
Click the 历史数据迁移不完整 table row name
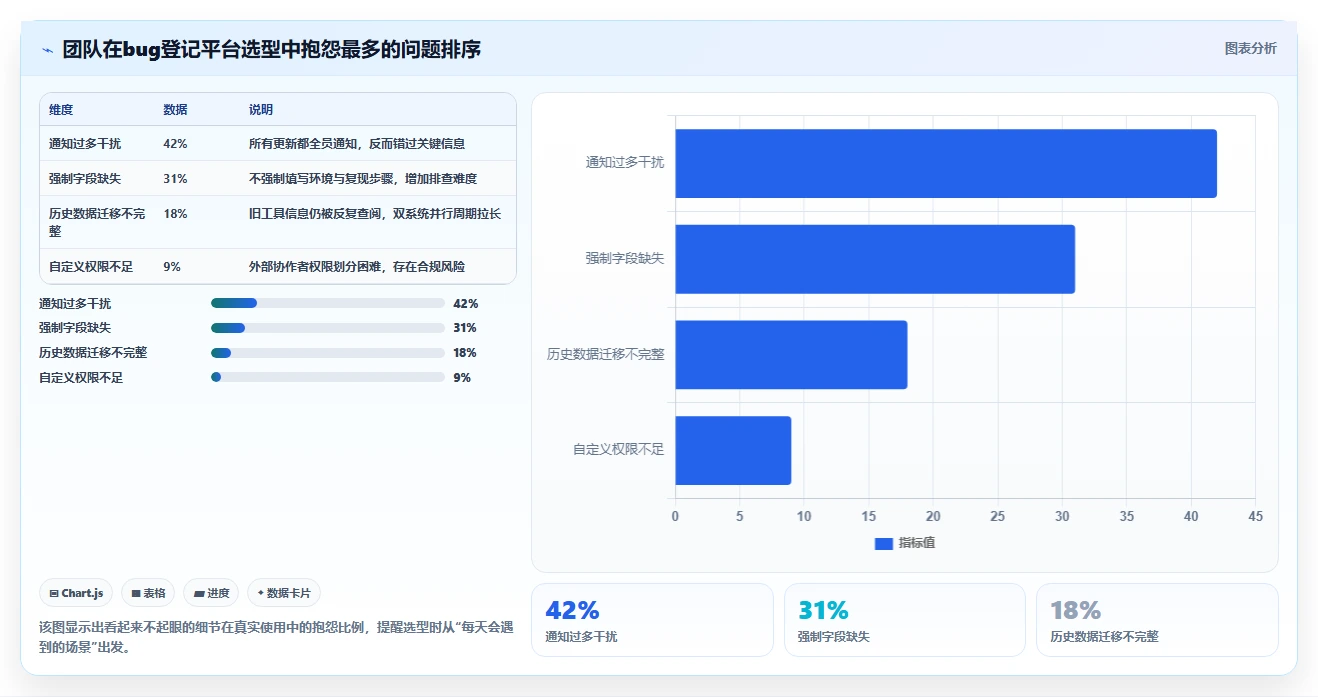click(x=98, y=222)
